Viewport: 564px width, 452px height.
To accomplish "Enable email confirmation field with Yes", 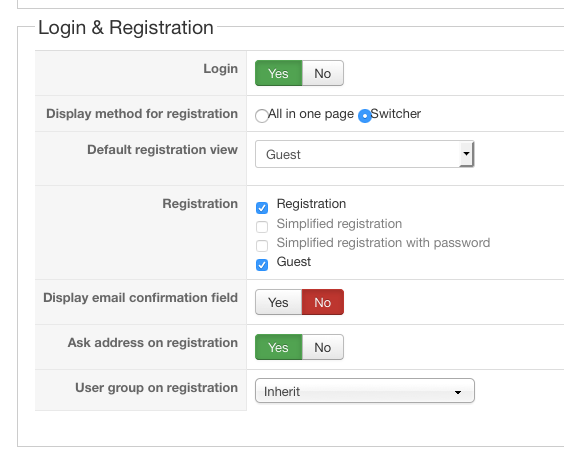I will [278, 302].
